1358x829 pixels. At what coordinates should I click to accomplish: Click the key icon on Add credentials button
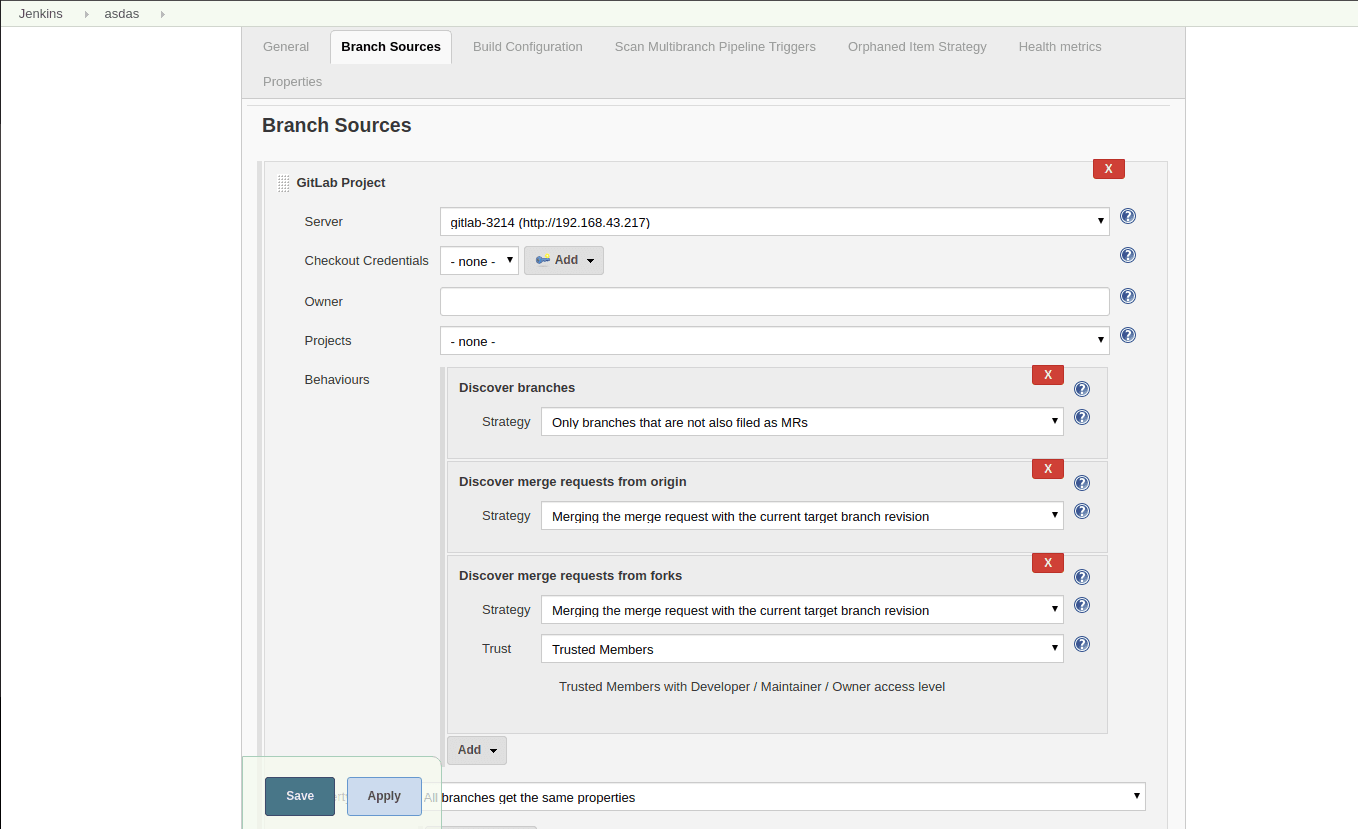tap(543, 259)
